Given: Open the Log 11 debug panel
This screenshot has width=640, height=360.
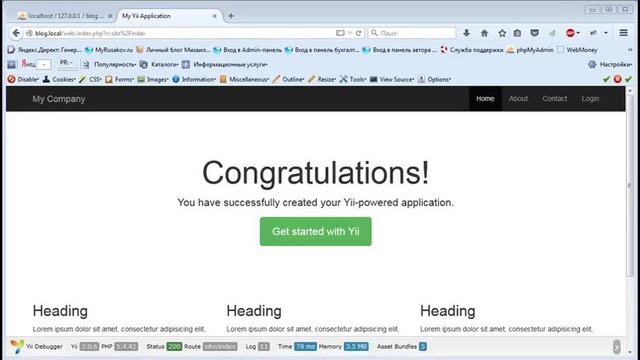Looking at the screenshot, I should click(258, 347).
